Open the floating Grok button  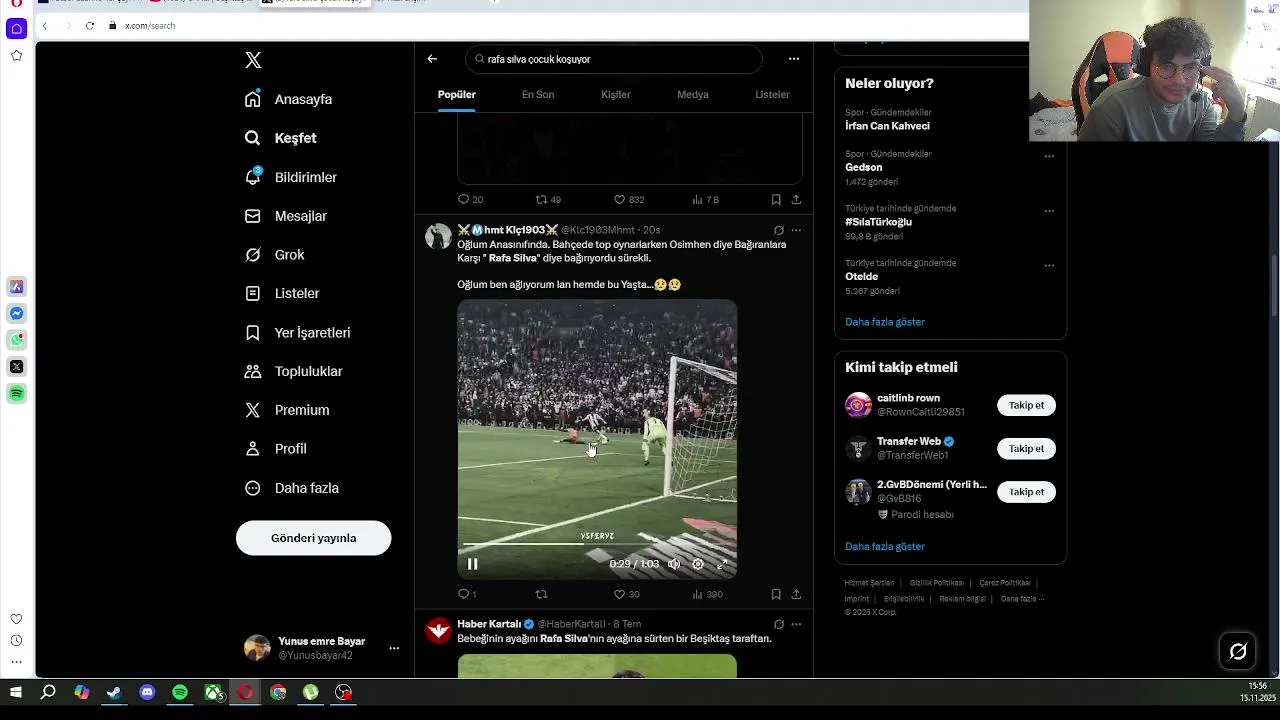click(1238, 652)
